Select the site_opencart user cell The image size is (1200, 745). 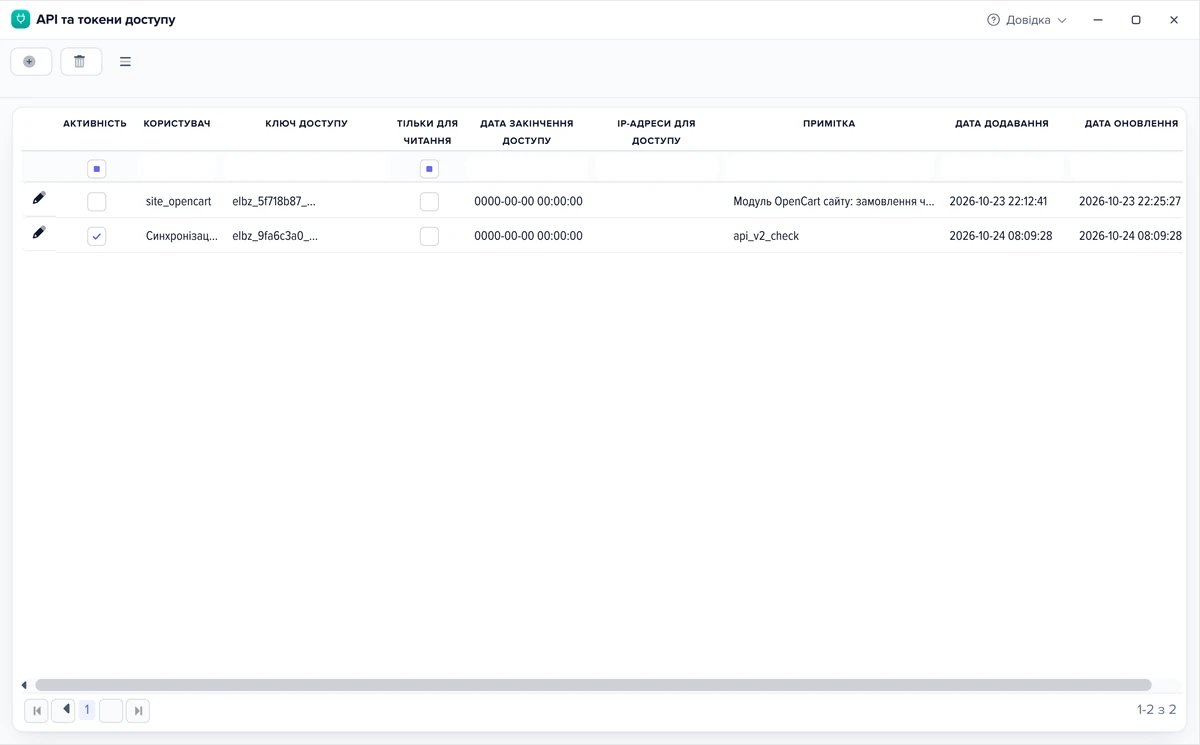pyautogui.click(x=179, y=201)
